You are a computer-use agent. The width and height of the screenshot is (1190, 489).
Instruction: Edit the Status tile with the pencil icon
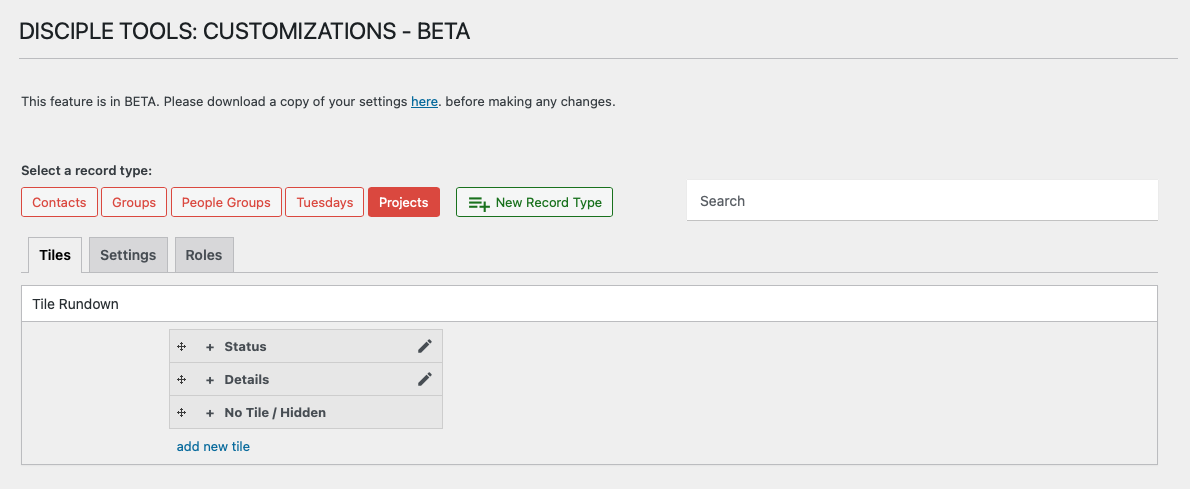(425, 347)
